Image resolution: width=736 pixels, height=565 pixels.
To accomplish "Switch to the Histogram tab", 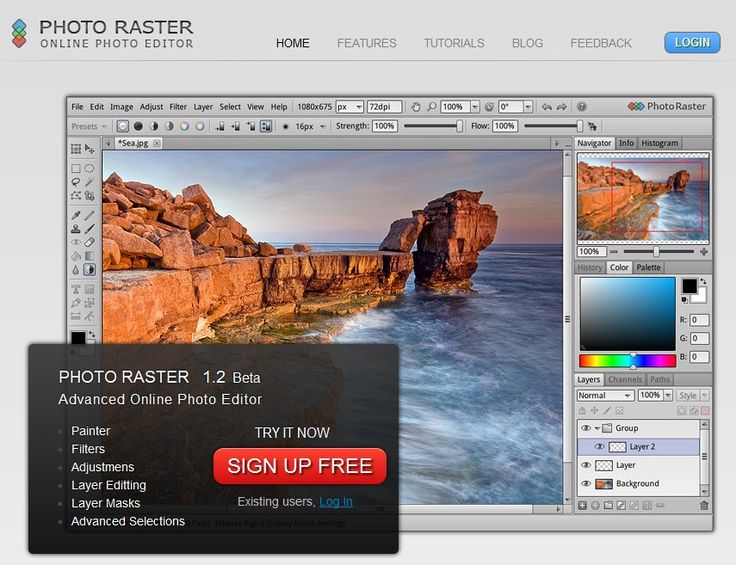I will 659,143.
